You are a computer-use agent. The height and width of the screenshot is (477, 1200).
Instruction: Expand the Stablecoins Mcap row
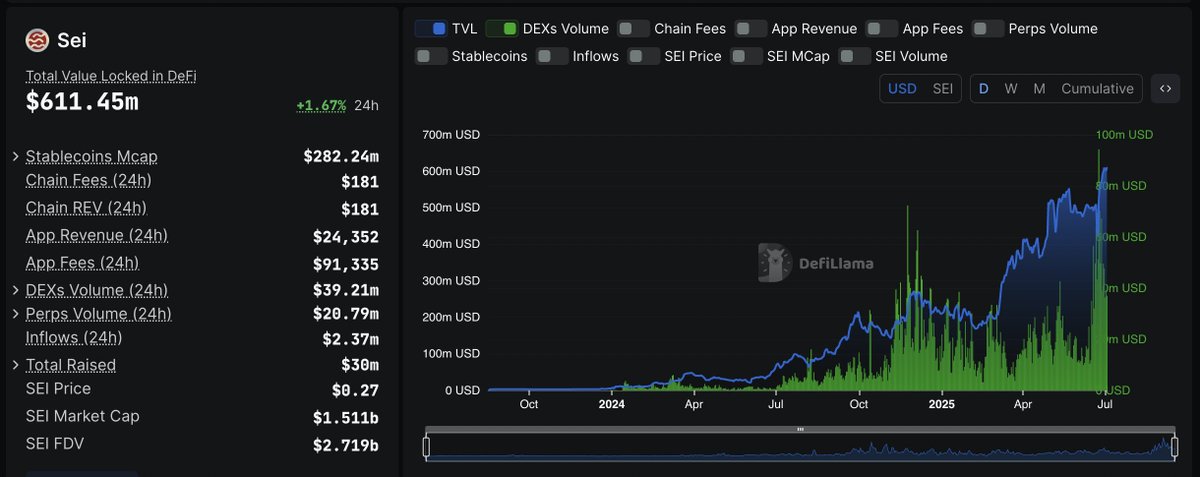[x=16, y=156]
